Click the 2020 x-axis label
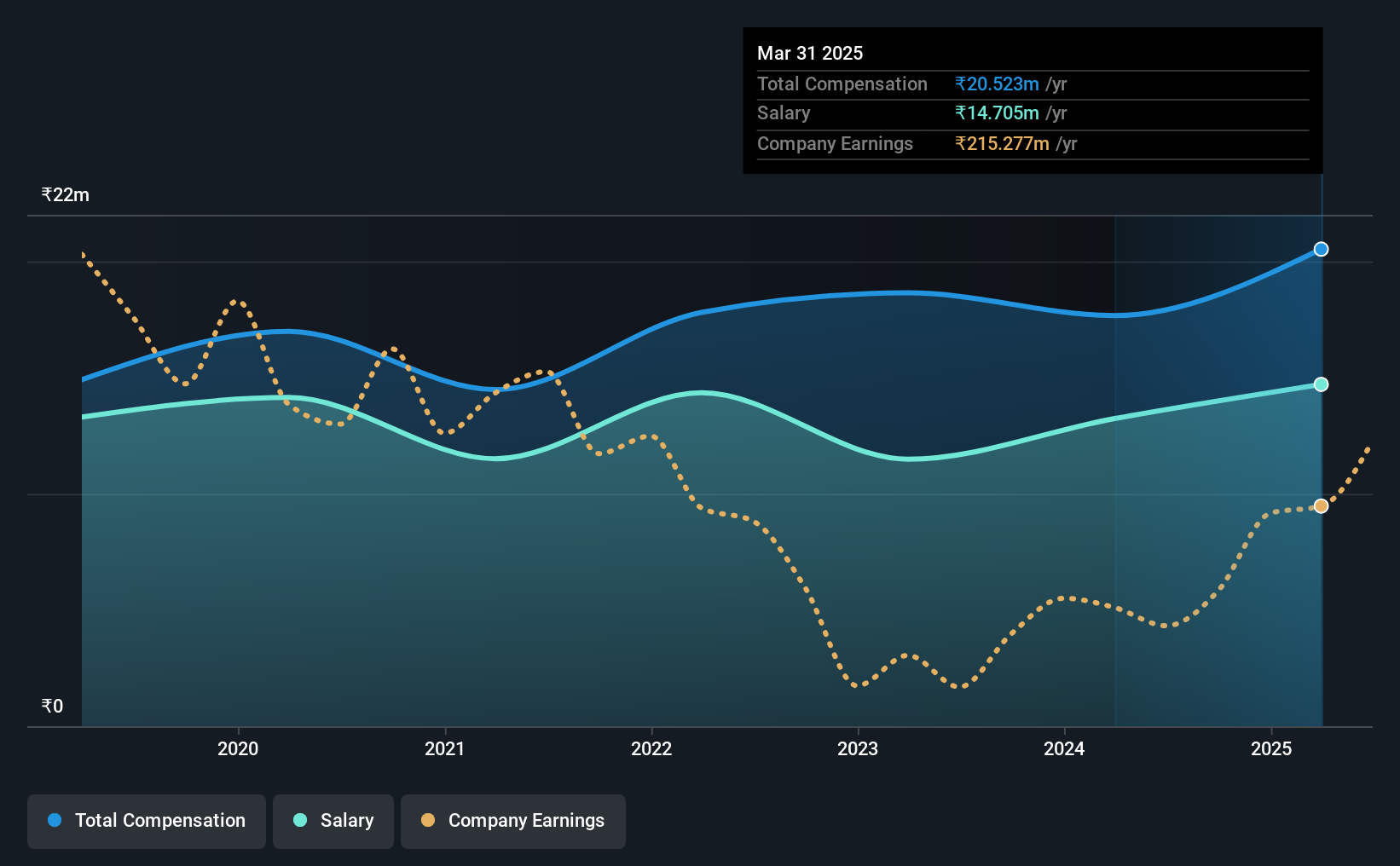Viewport: 1400px width, 866px height. (238, 748)
